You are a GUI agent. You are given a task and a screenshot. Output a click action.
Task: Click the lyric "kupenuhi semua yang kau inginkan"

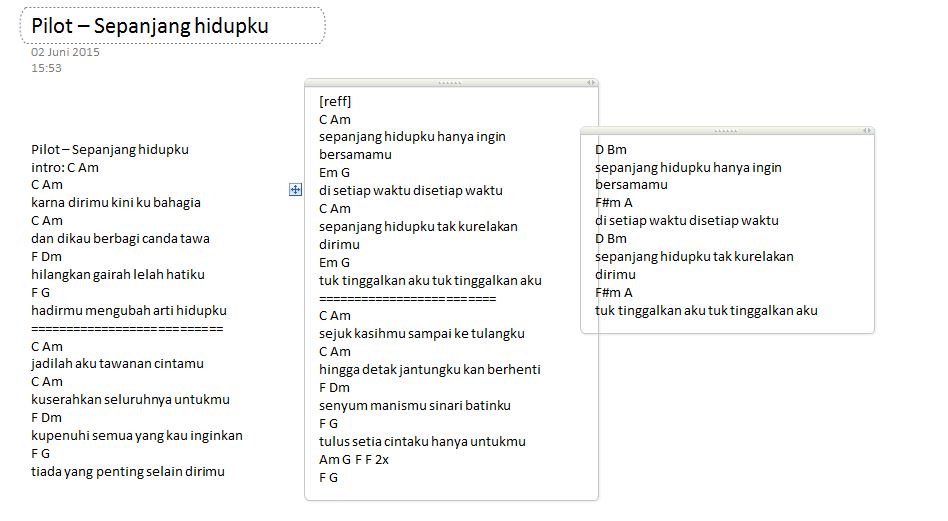[137, 436]
